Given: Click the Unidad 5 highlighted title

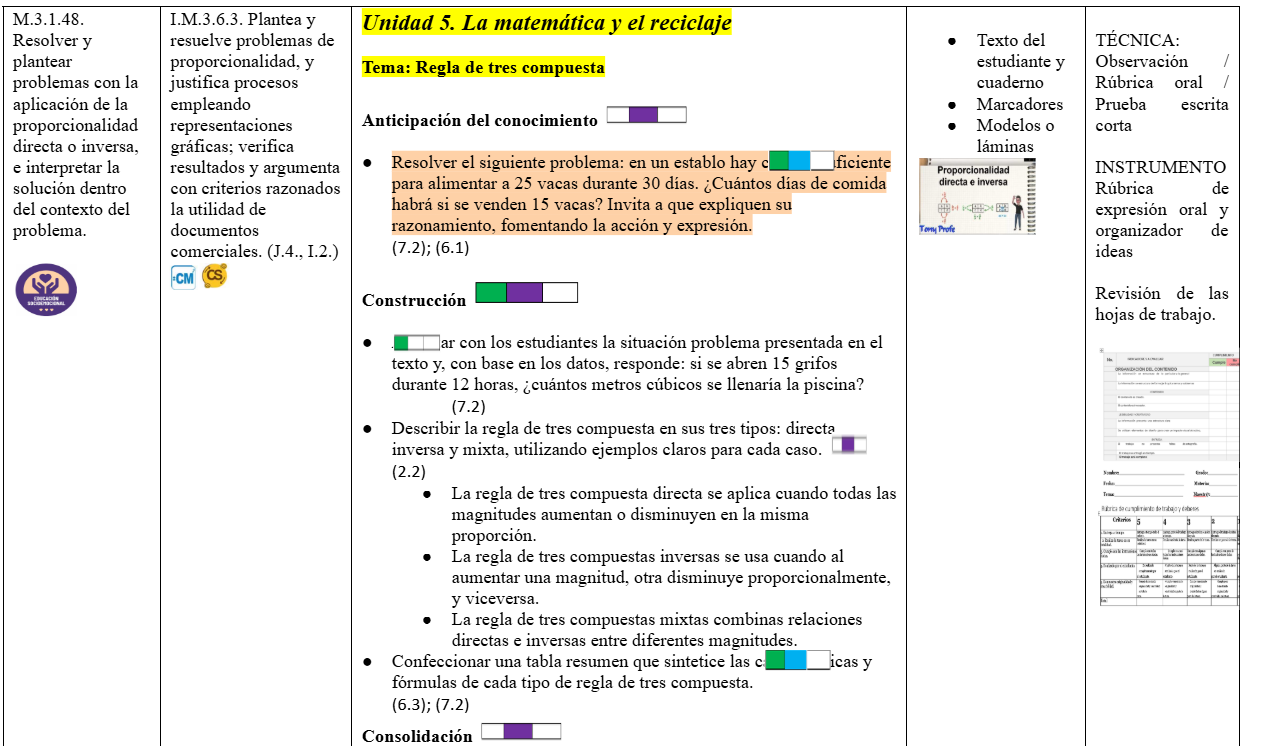Looking at the screenshot, I should click(x=546, y=23).
